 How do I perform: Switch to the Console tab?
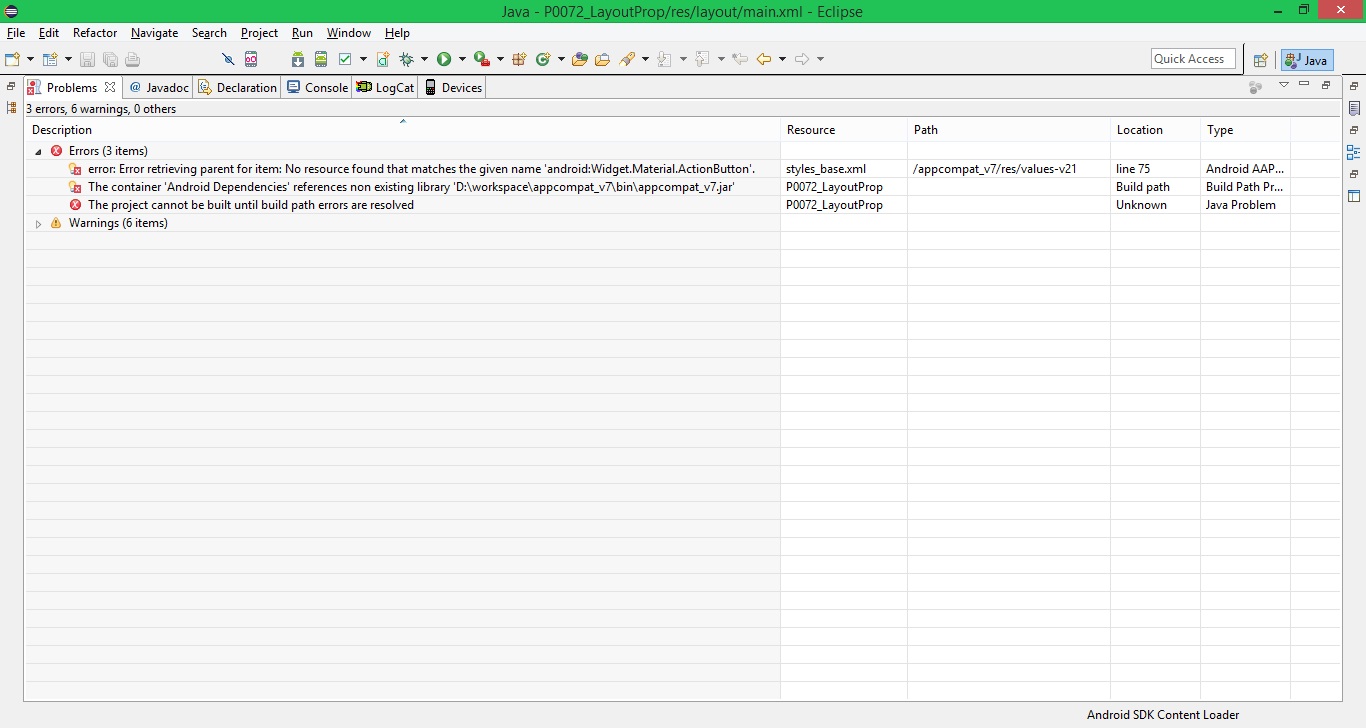[x=317, y=88]
